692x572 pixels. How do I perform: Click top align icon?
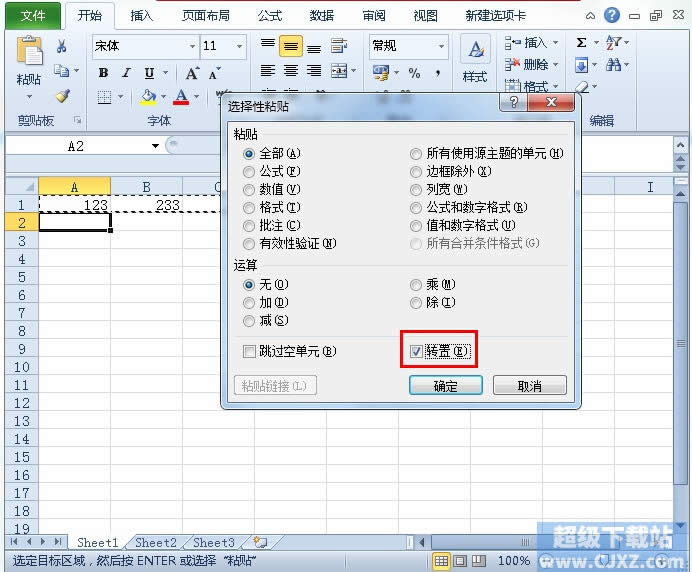(267, 45)
